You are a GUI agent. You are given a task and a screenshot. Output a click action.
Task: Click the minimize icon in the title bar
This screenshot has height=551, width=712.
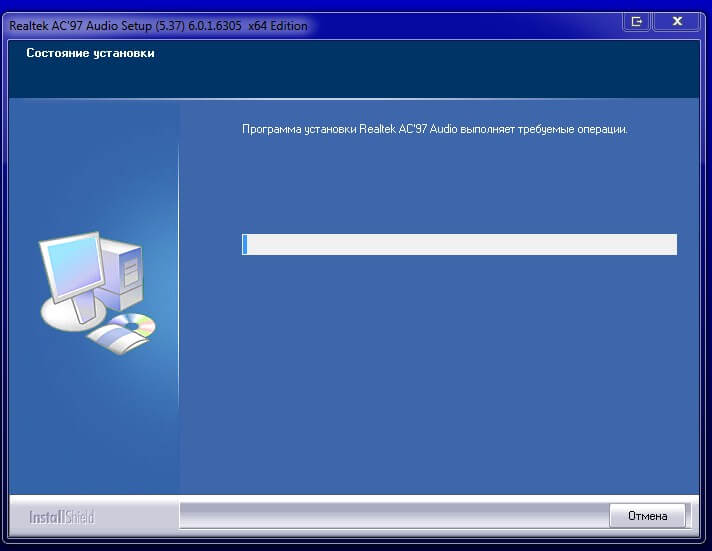[x=637, y=21]
